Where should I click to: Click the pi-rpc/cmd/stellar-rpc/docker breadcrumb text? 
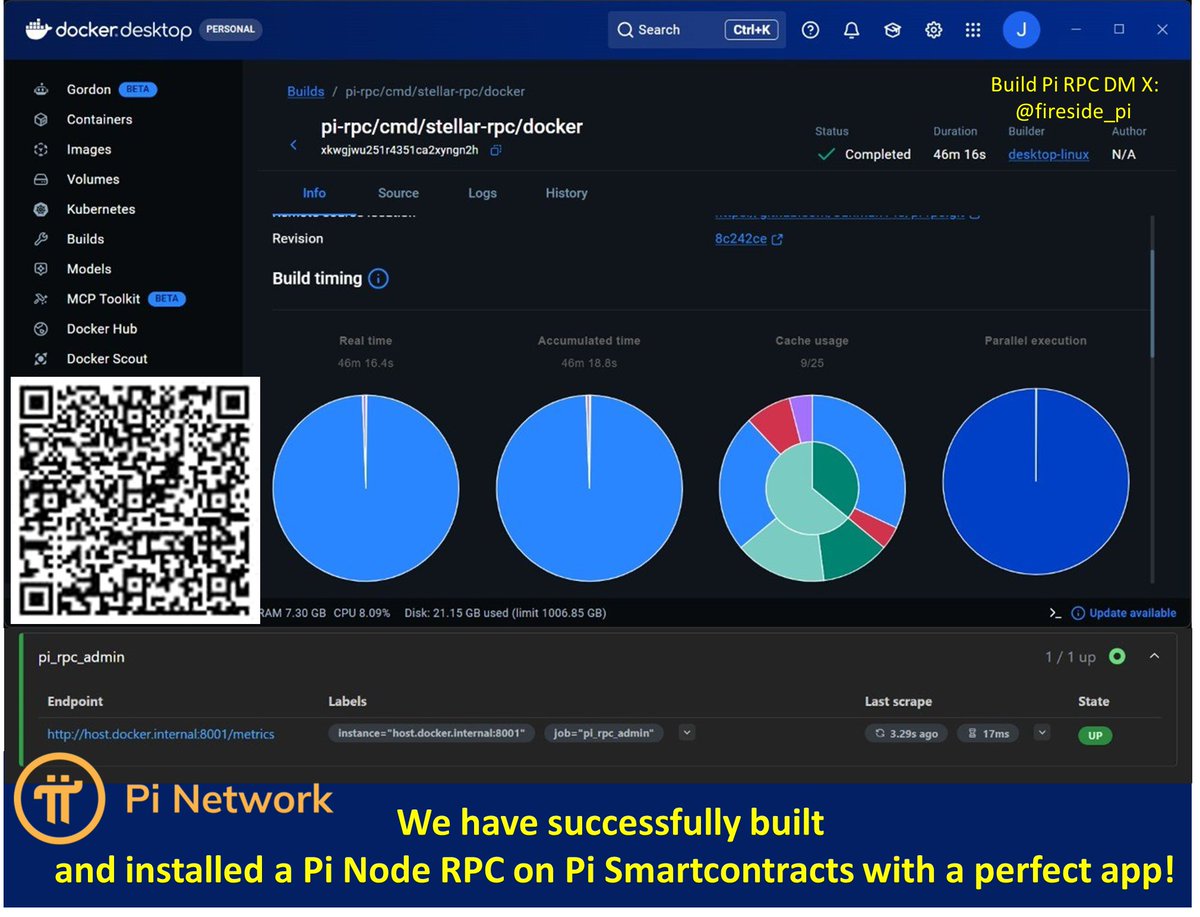click(435, 91)
